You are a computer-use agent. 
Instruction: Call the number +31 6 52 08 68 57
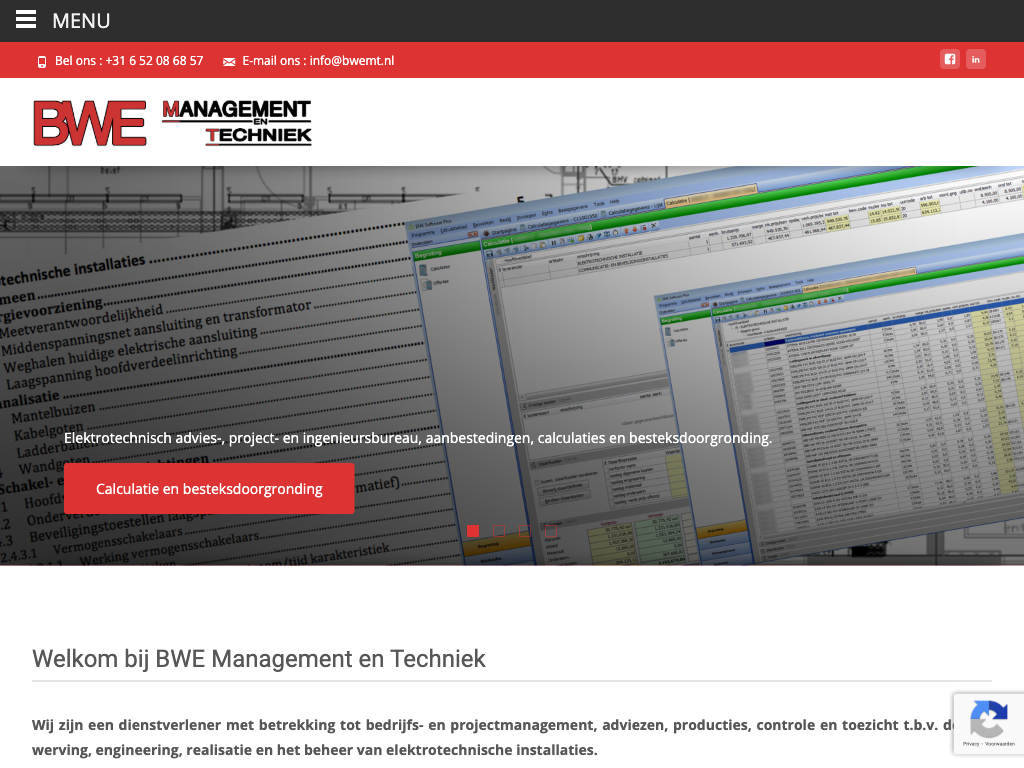(153, 61)
